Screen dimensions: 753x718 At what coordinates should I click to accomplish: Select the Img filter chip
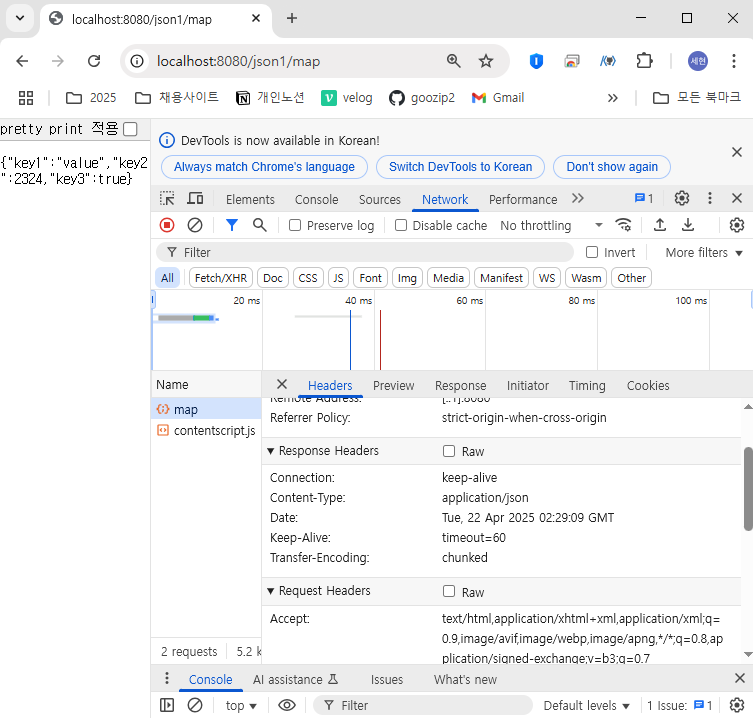tap(407, 278)
